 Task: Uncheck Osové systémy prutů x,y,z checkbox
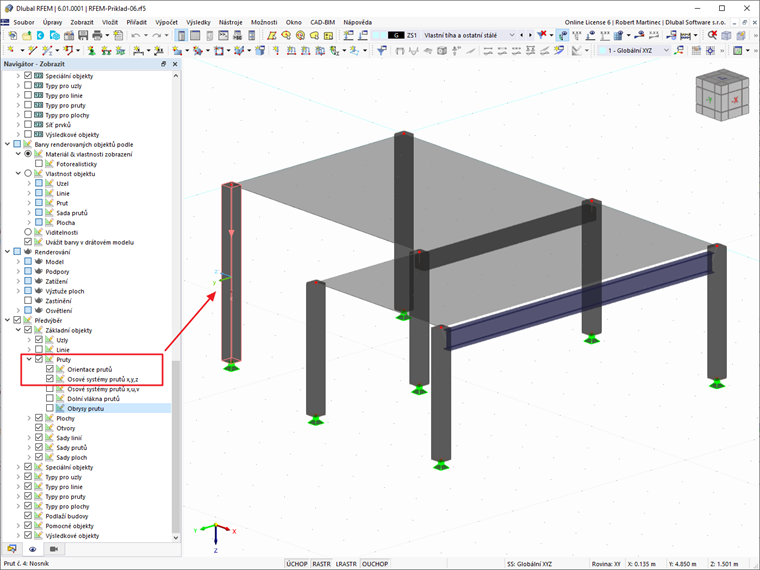pos(50,379)
